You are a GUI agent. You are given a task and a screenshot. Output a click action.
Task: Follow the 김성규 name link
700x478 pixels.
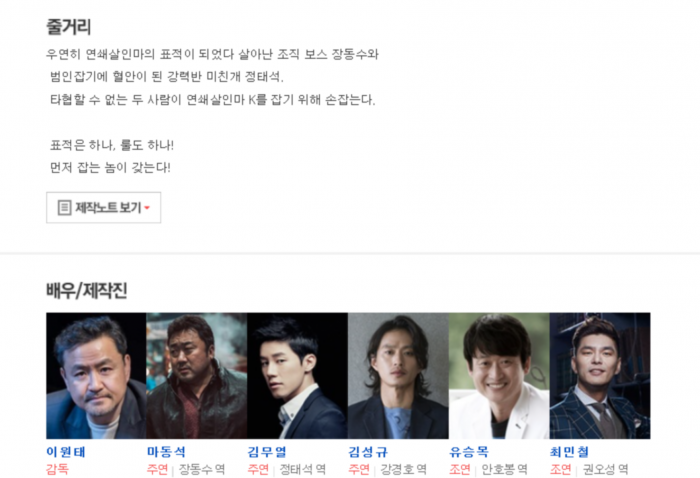click(x=368, y=452)
